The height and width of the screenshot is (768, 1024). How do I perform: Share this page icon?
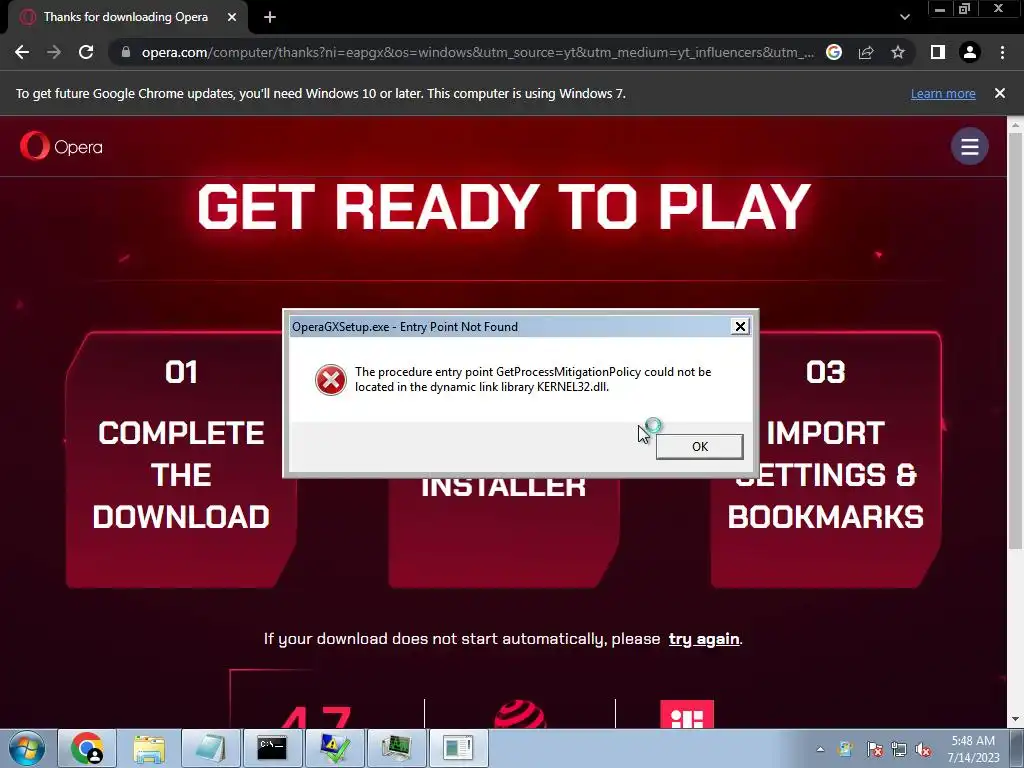pos(866,52)
